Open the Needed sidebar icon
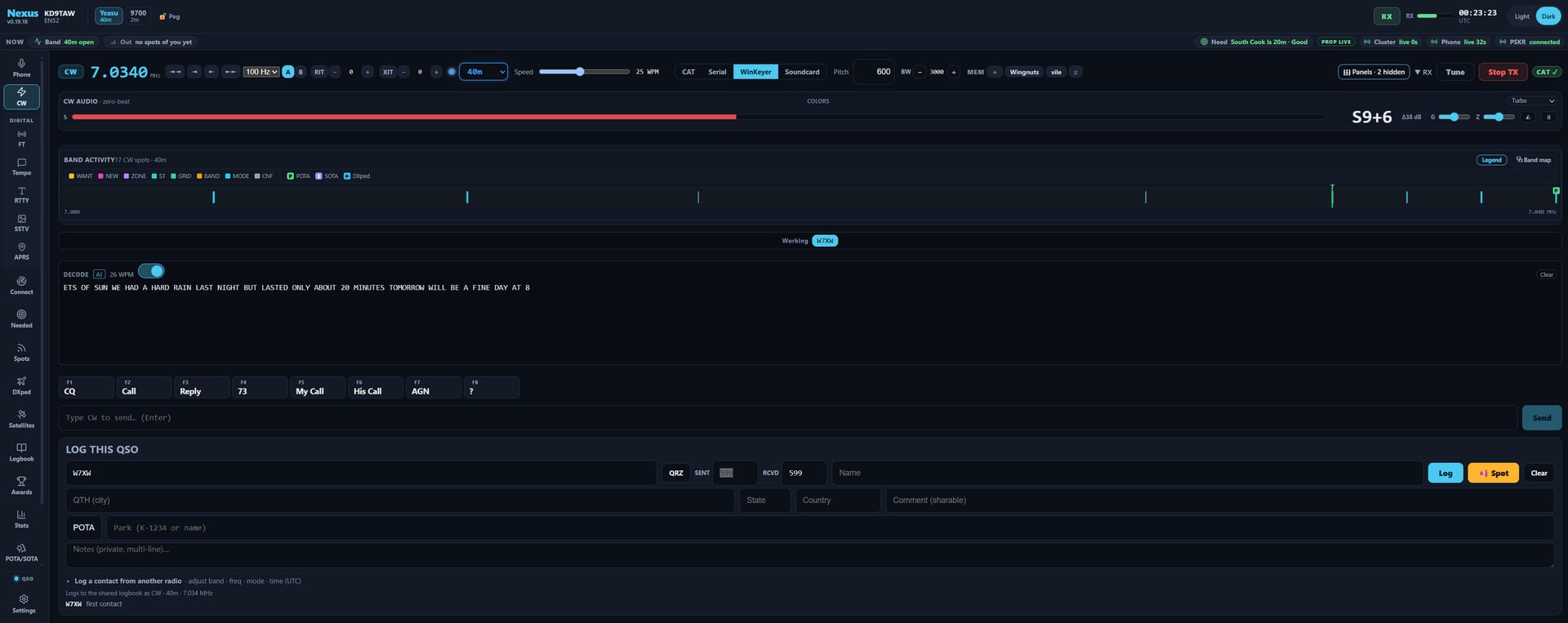The height and width of the screenshot is (623, 1568). pos(21,318)
